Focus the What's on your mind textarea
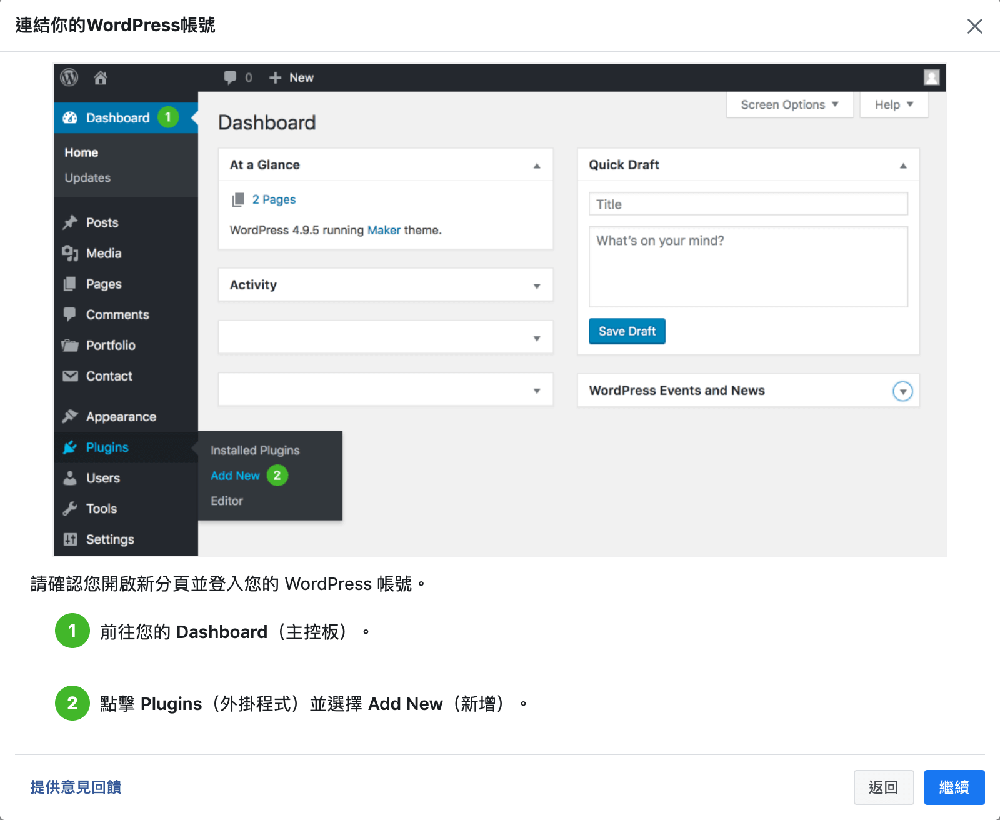Viewport: 1000px width, 820px height. [x=748, y=267]
